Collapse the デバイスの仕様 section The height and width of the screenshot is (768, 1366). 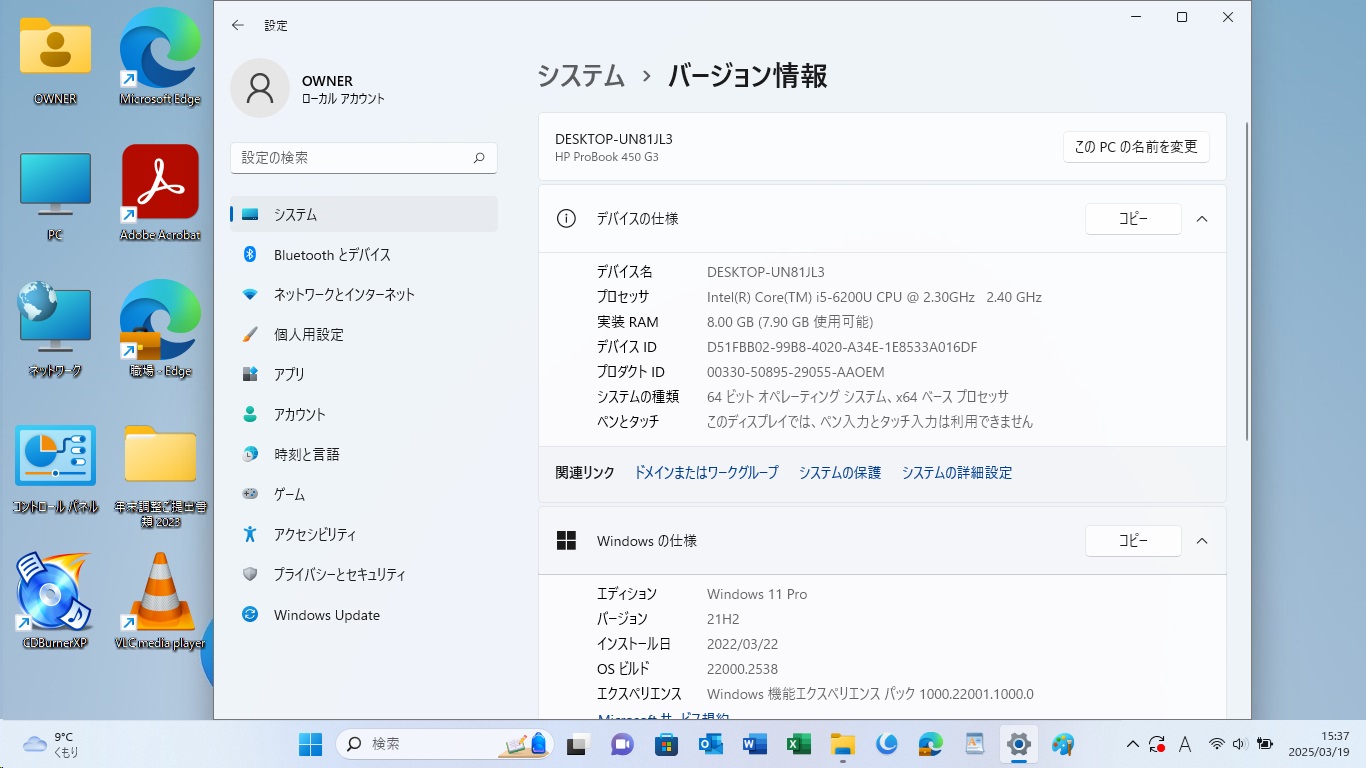click(x=1202, y=219)
